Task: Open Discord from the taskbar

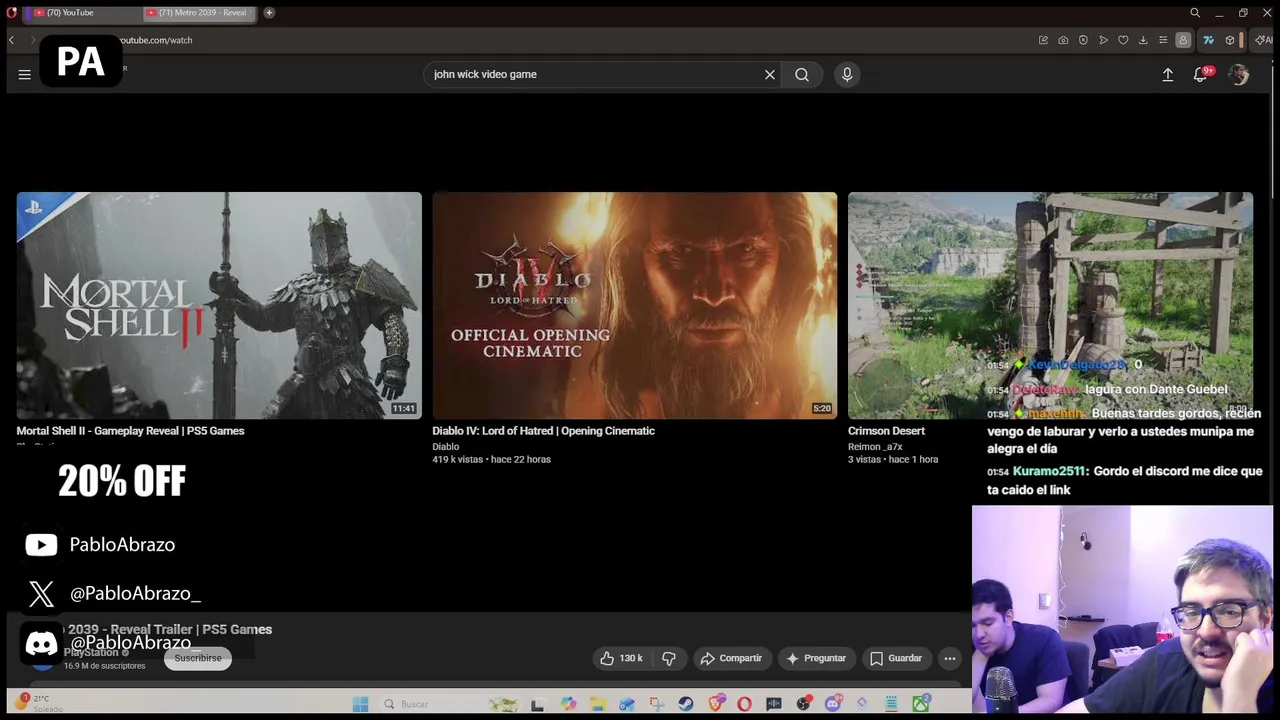Action: point(833,704)
